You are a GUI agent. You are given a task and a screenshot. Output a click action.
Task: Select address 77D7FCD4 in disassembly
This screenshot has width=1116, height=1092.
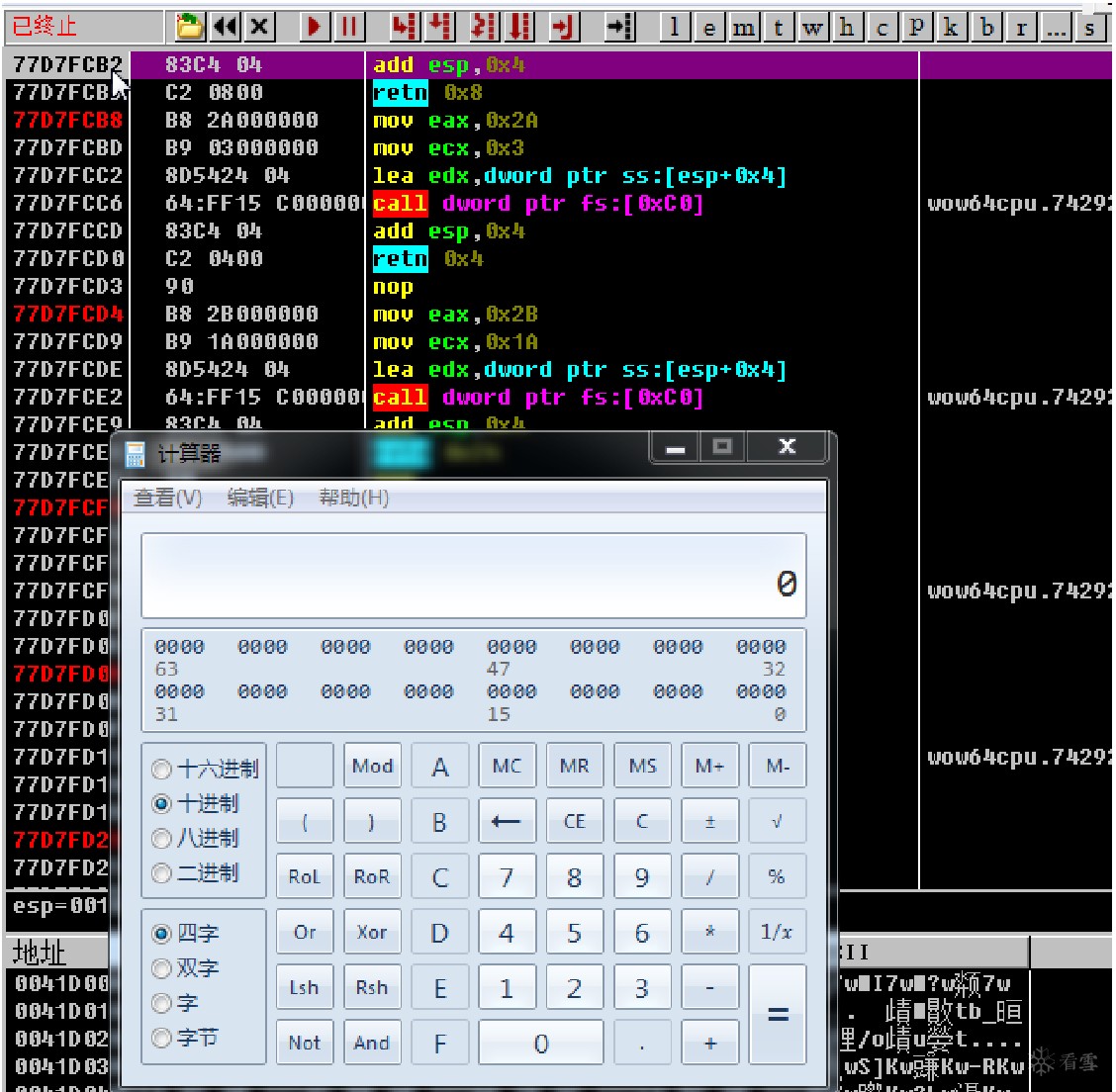click(x=67, y=314)
